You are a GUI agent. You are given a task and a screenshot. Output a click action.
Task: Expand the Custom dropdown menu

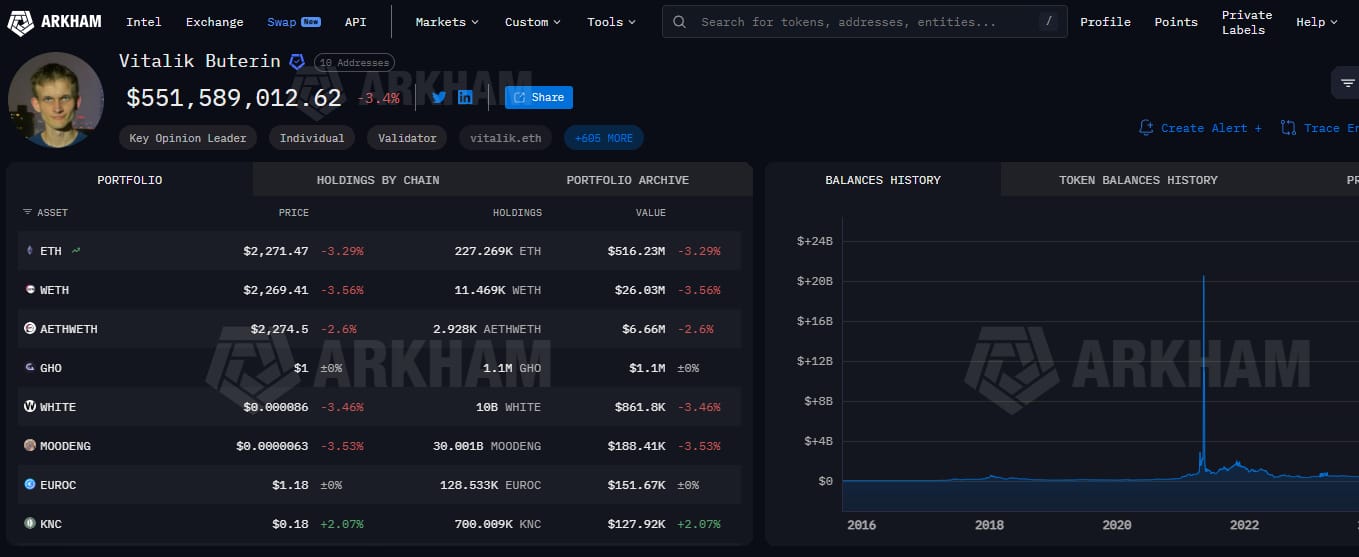pos(532,22)
